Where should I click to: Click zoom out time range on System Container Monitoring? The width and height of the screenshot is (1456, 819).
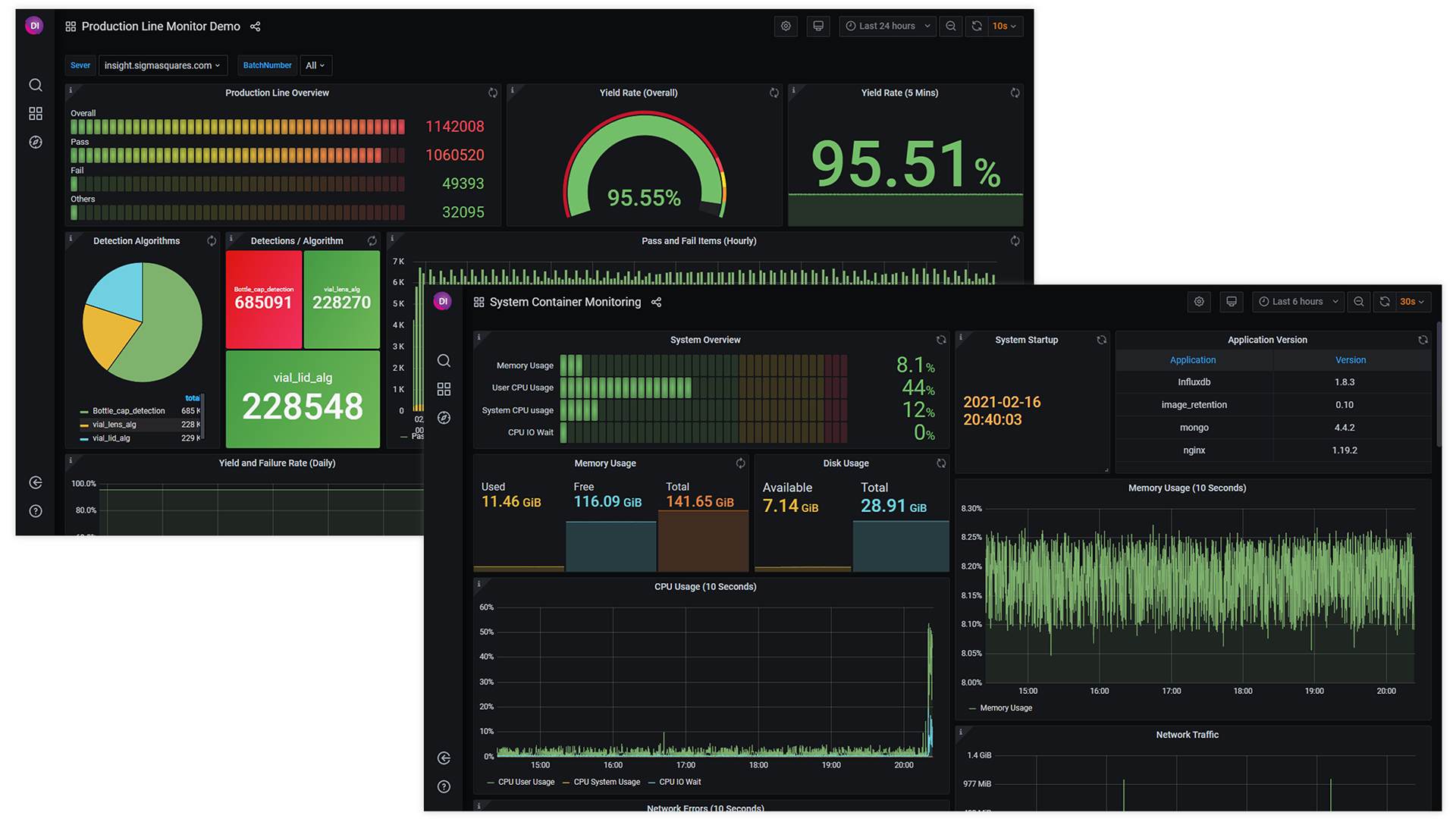point(1358,302)
